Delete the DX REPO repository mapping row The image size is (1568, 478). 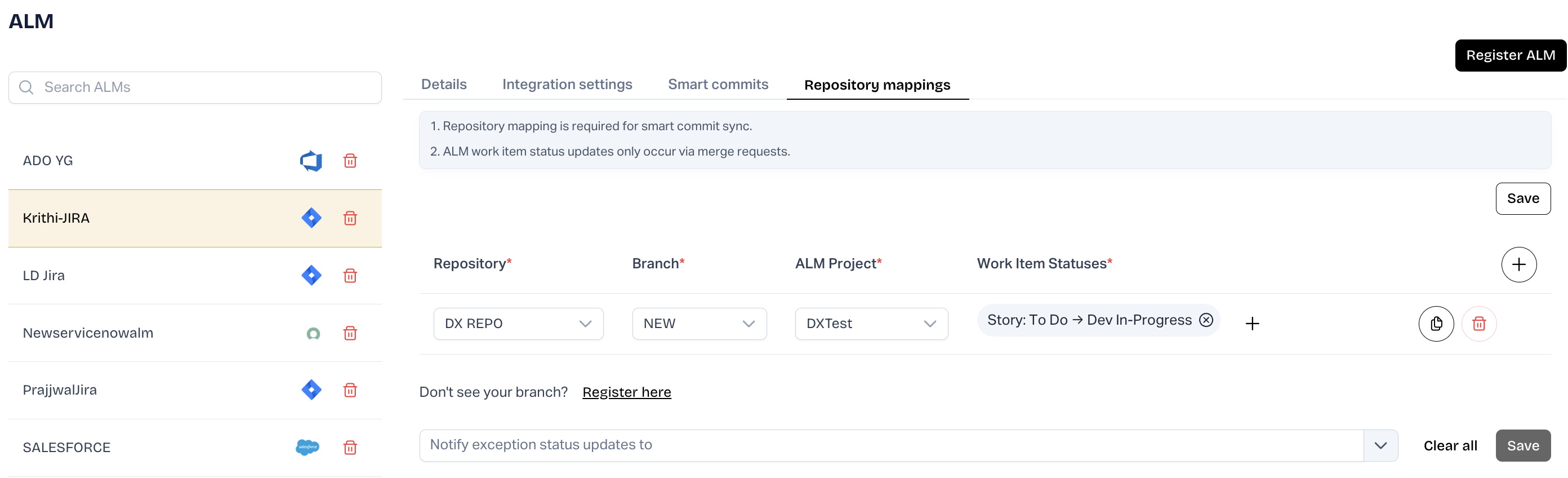[x=1478, y=324]
